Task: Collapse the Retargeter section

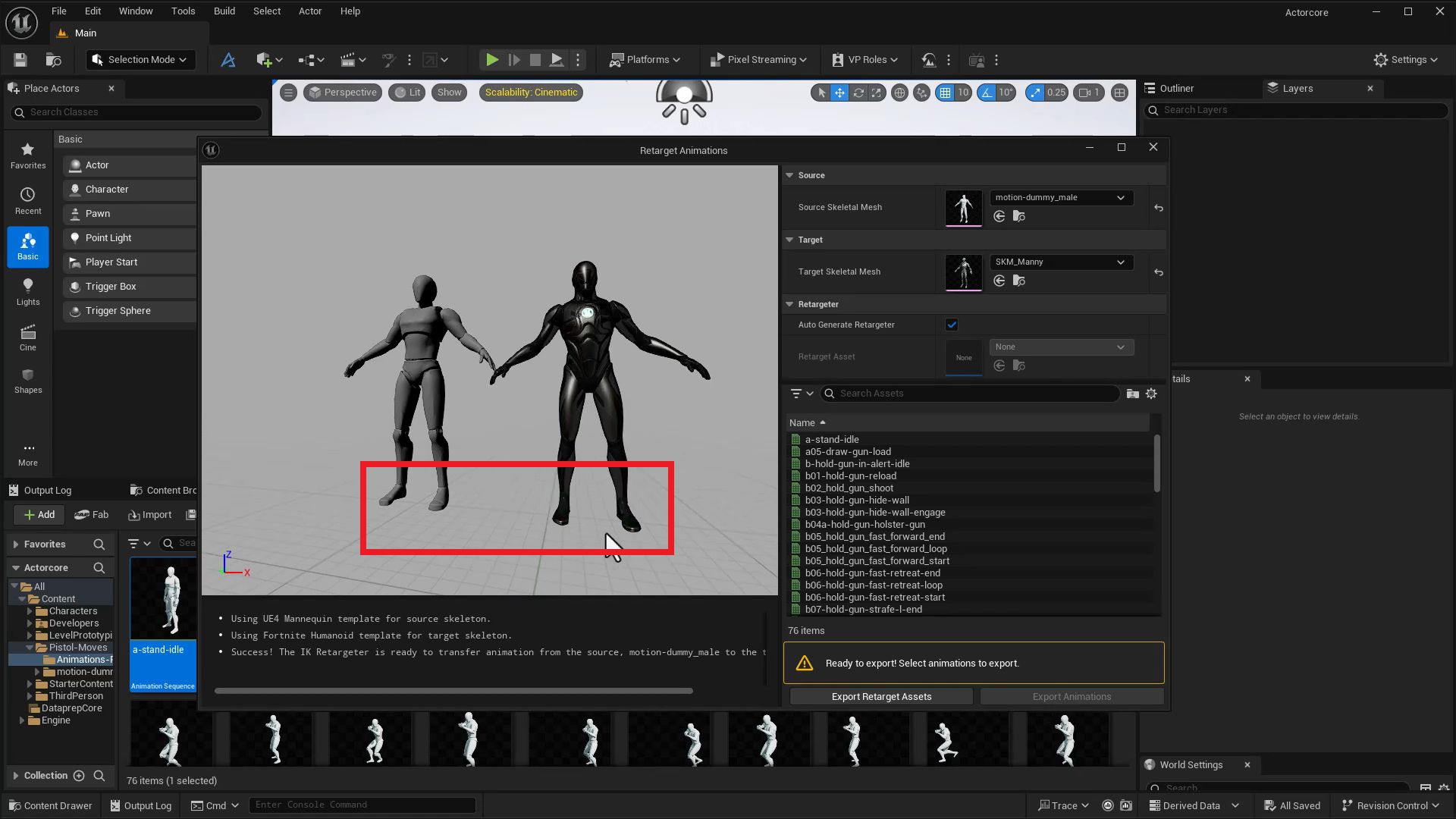Action: 789,304
